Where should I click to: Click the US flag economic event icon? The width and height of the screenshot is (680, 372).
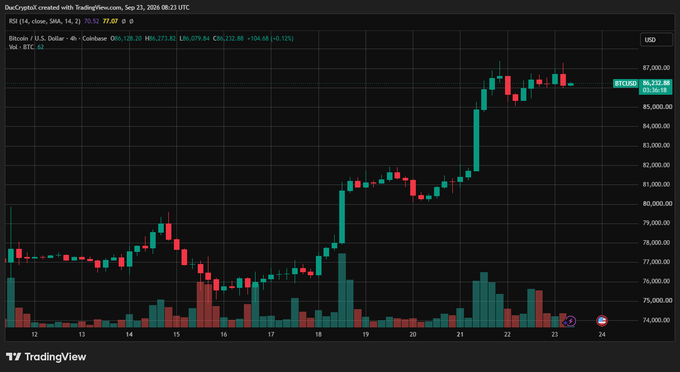click(602, 321)
